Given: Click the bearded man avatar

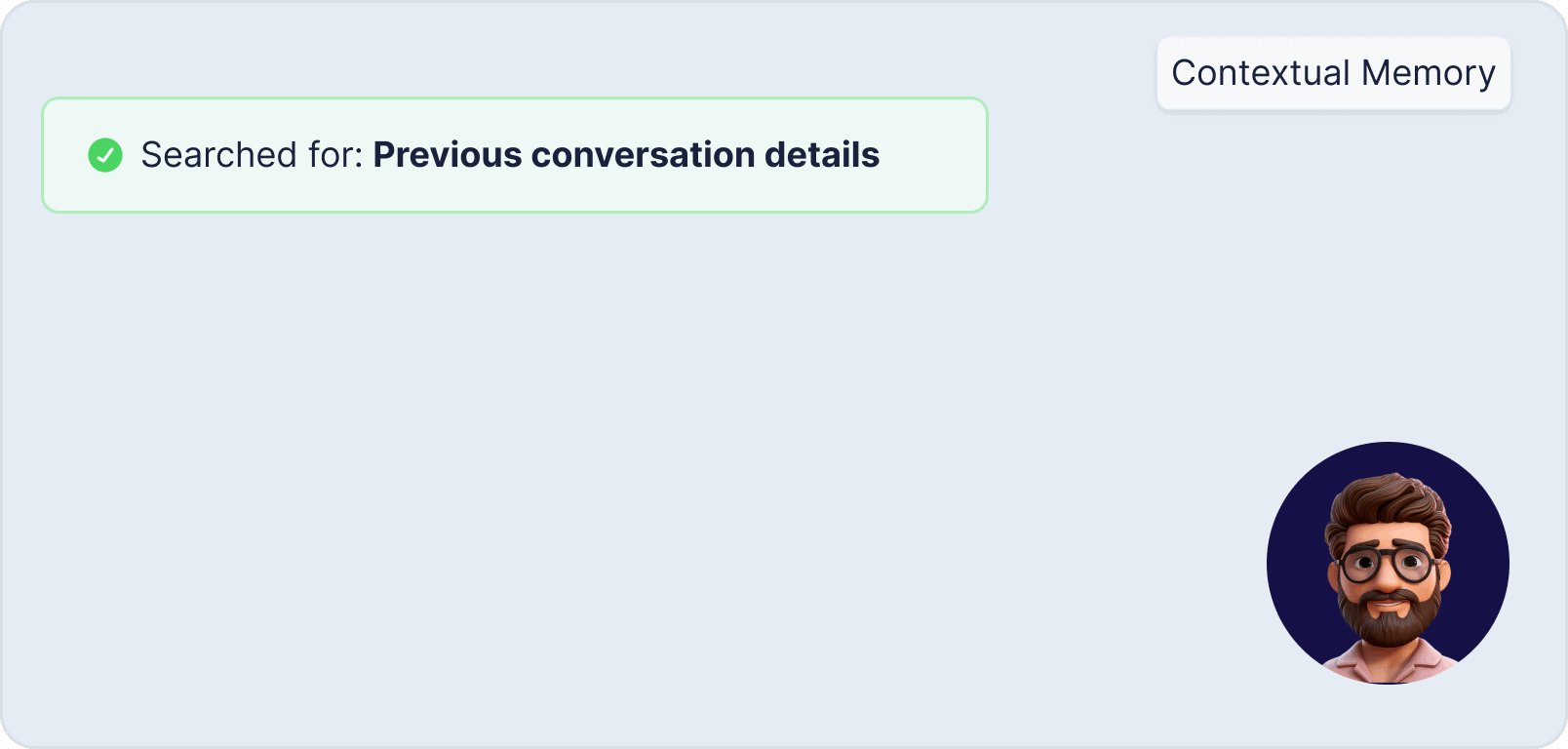Looking at the screenshot, I should click(1388, 564).
